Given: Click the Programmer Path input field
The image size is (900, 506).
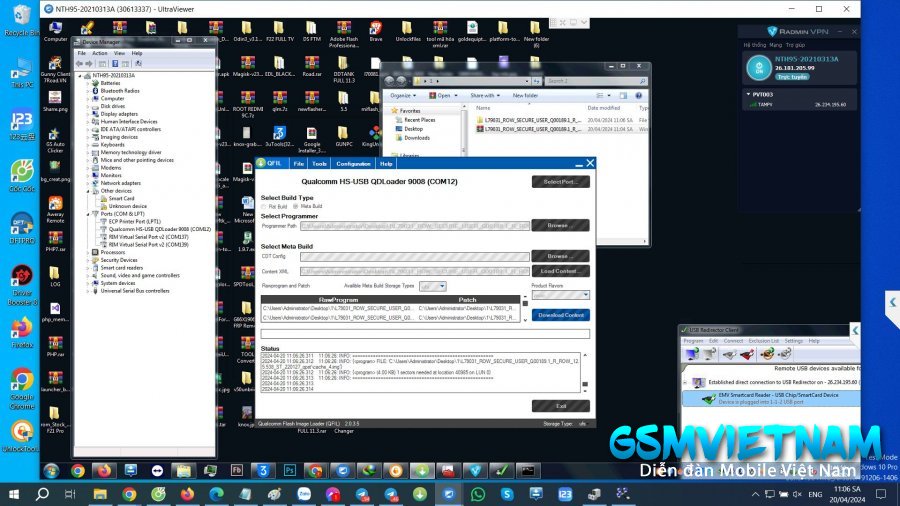Looking at the screenshot, I should click(414, 226).
